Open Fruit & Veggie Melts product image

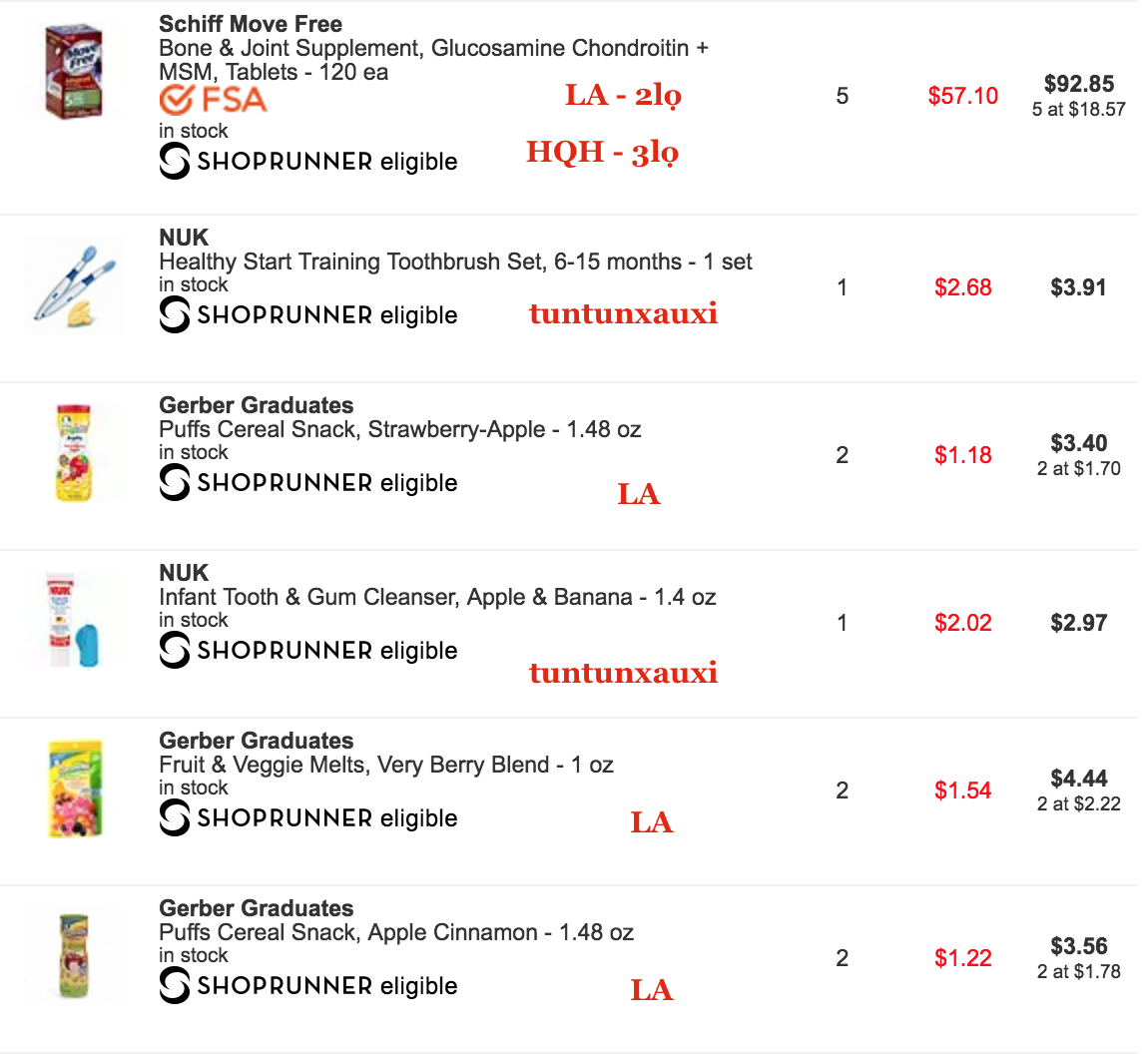click(x=75, y=789)
